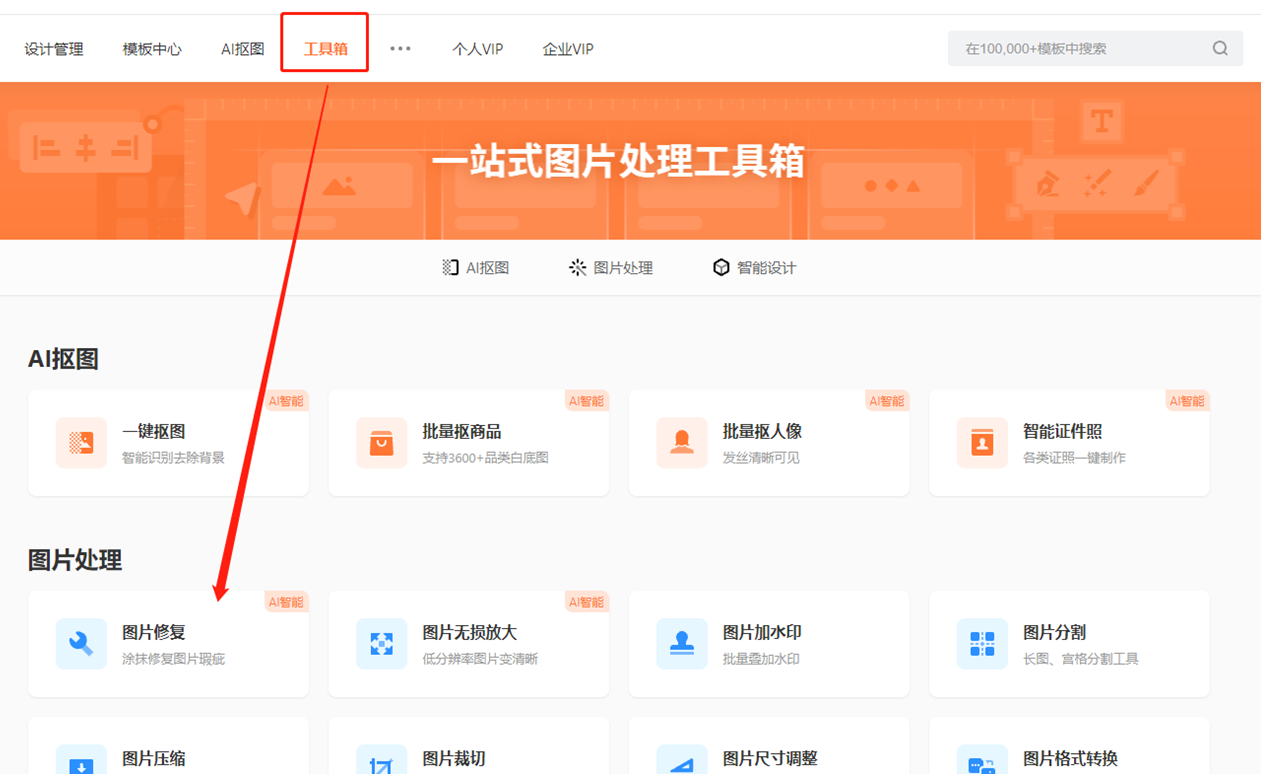Go to 模板中心
The image size is (1261, 781).
(152, 49)
